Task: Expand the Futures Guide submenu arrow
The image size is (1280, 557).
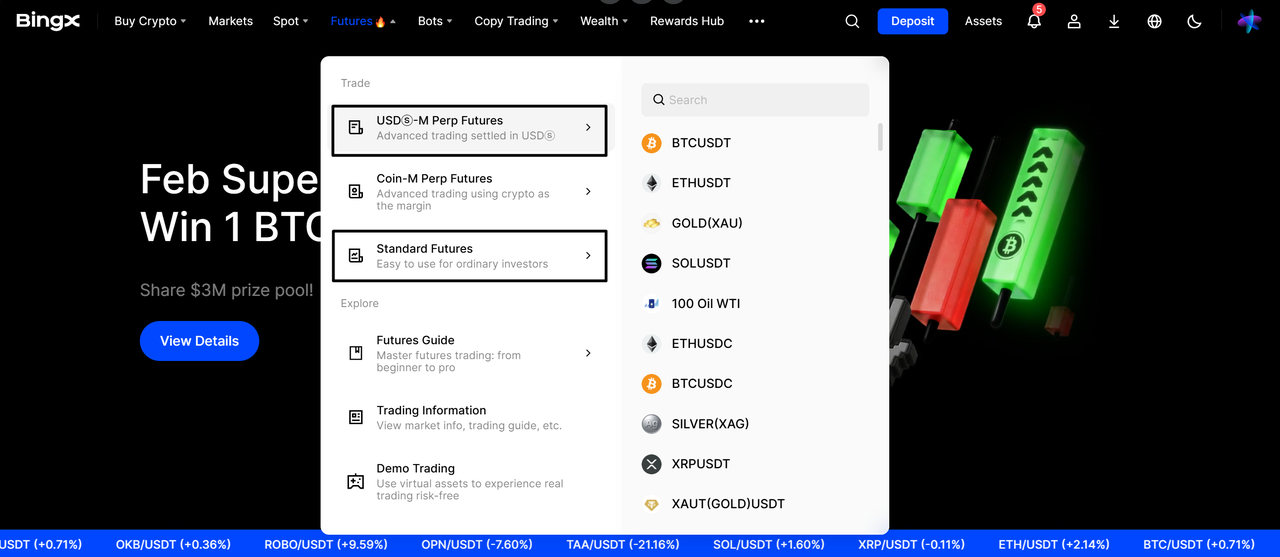Action: pyautogui.click(x=588, y=353)
